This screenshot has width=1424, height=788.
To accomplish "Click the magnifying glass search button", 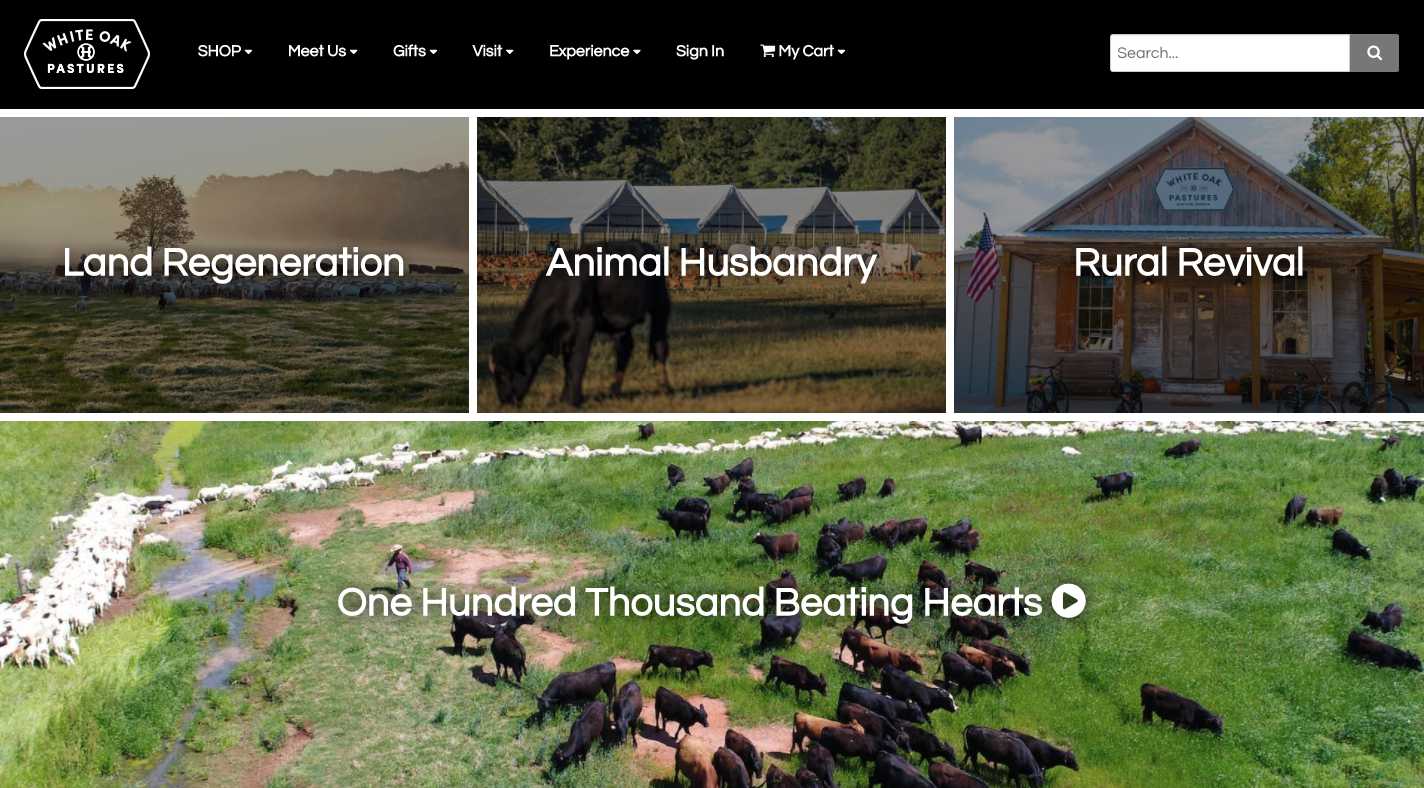I will (x=1374, y=53).
